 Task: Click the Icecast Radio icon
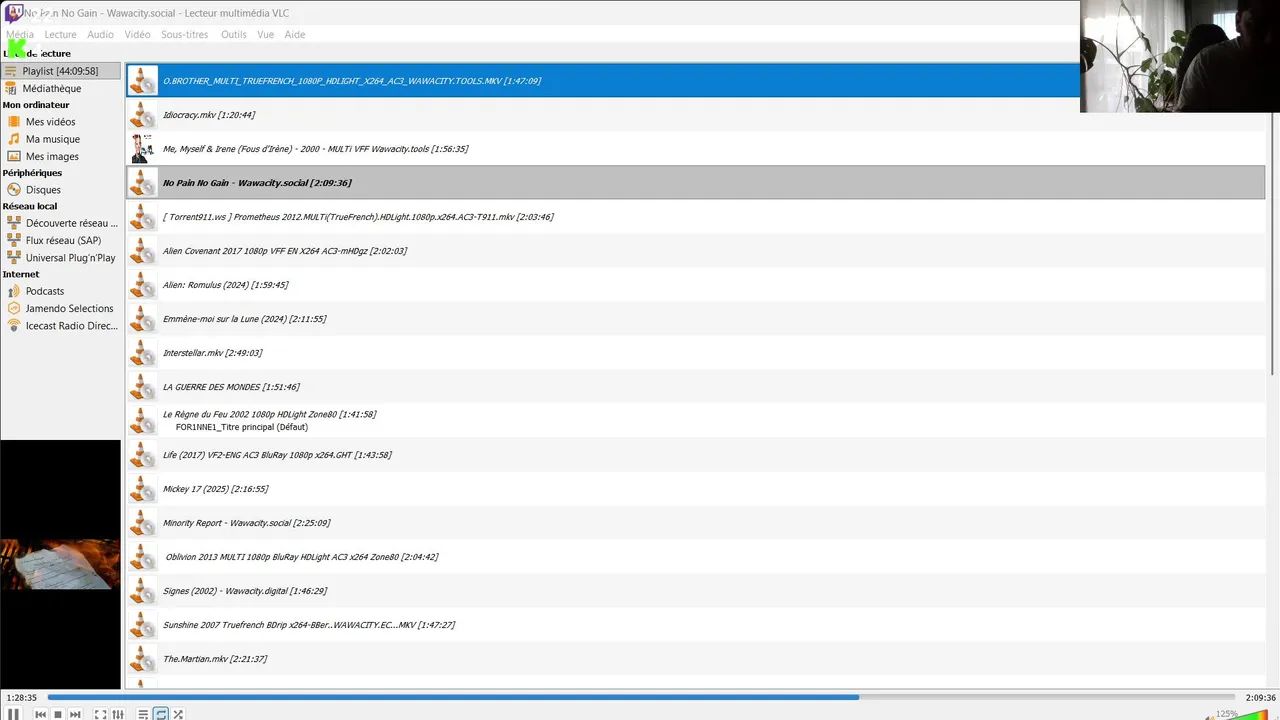[x=14, y=325]
